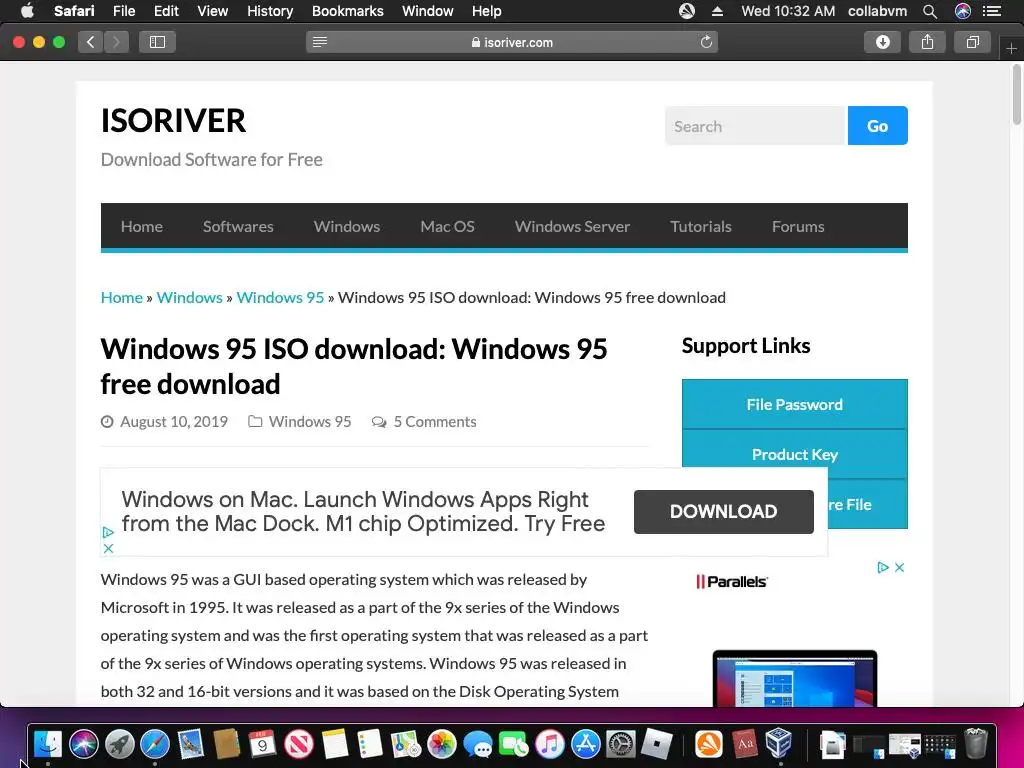Show all tabs overview in Safari
This screenshot has width=1024, height=768.
(x=972, y=42)
